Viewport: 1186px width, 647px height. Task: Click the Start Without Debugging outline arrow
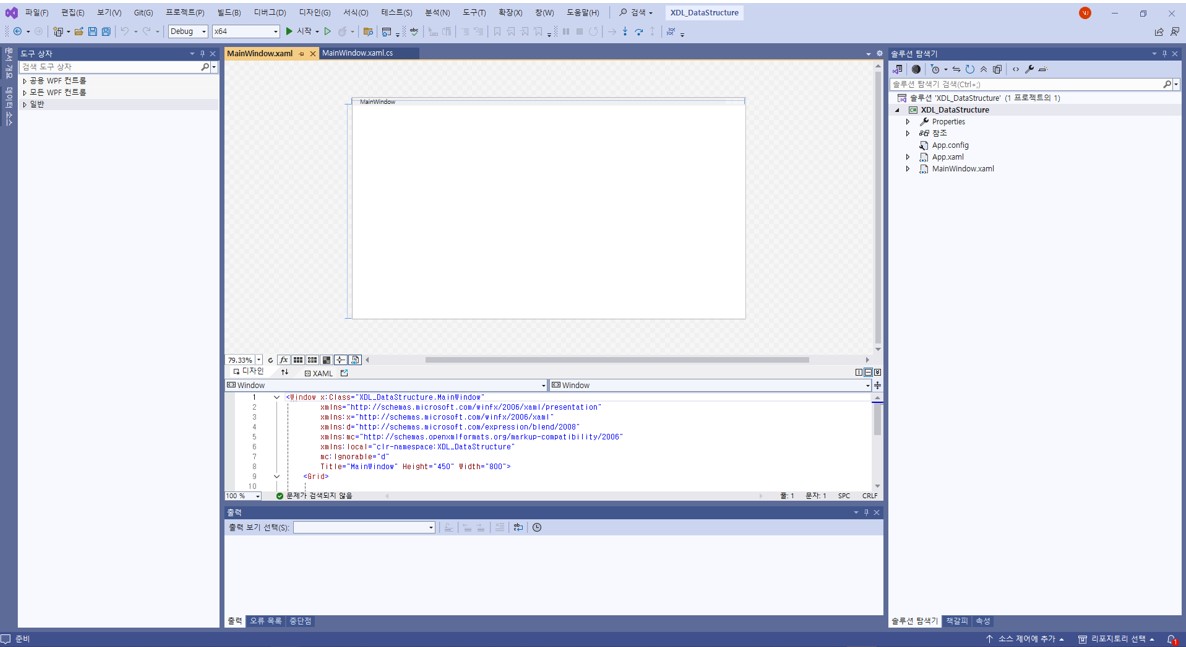tap(328, 32)
